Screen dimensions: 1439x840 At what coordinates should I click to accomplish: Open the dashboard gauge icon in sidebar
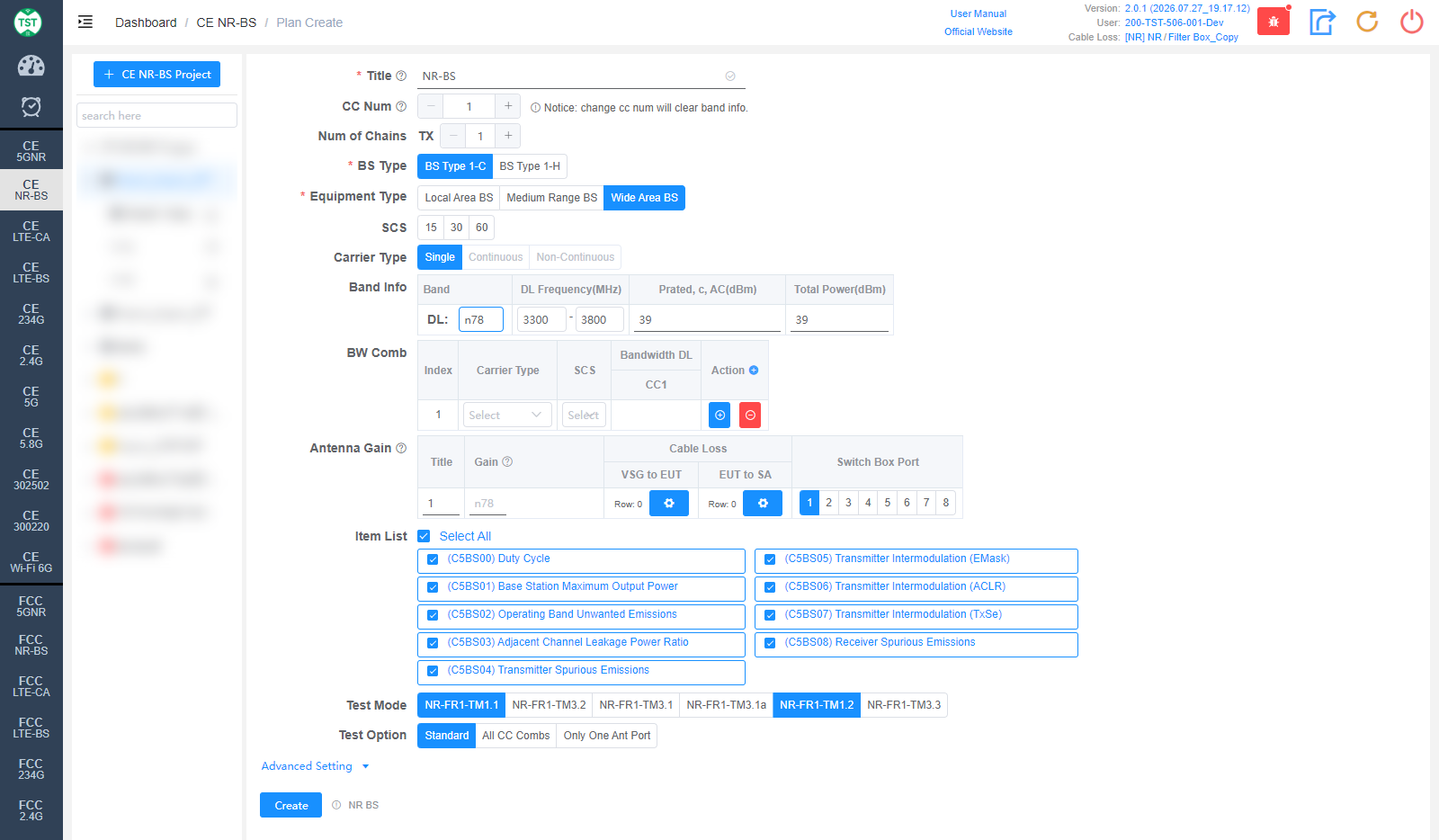pyautogui.click(x=31, y=66)
